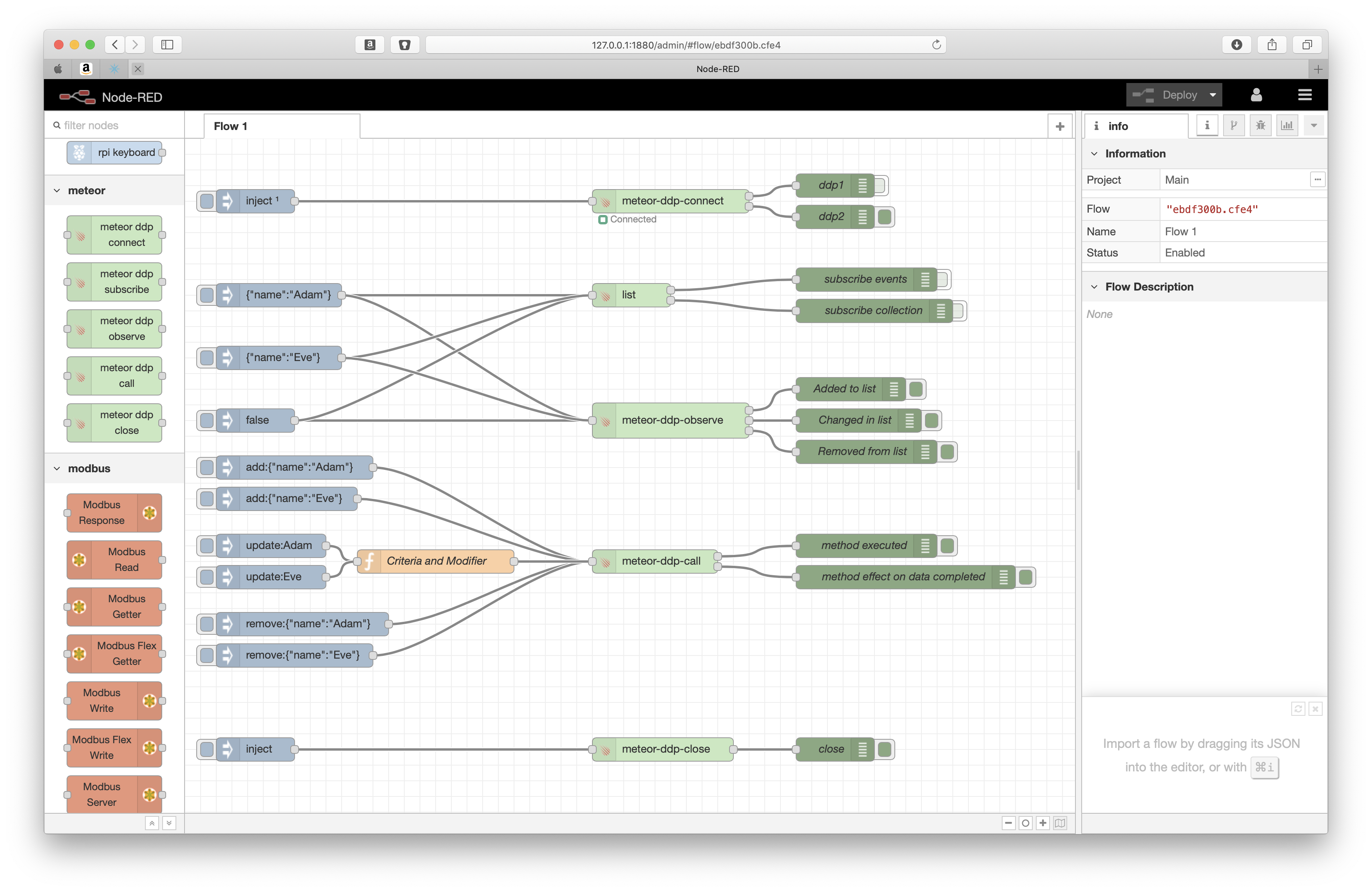Toggle the ddp2 debug node output
Image resolution: width=1372 pixels, height=892 pixels.
(885, 217)
